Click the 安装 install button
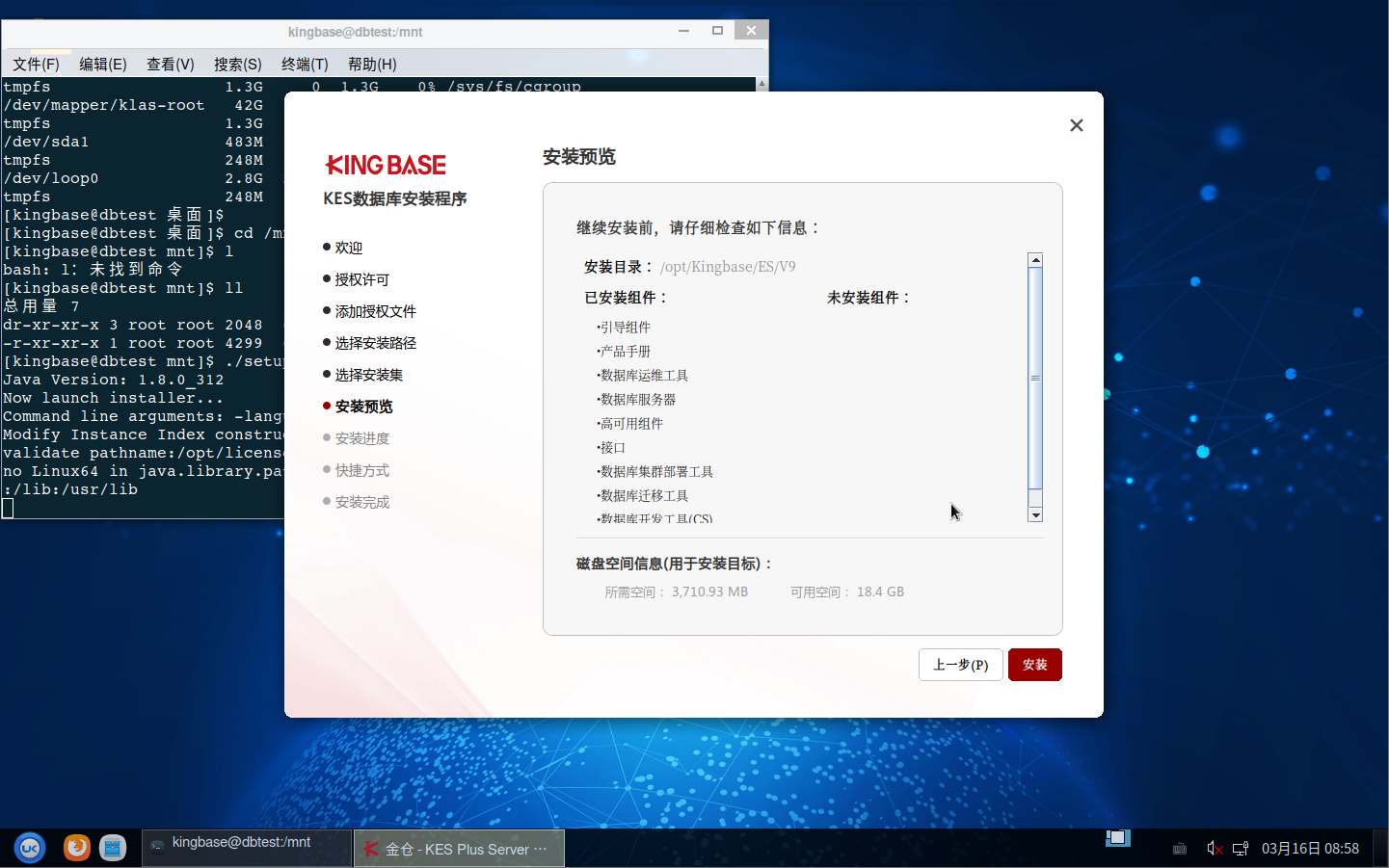Viewport: 1389px width, 868px height. point(1034,665)
